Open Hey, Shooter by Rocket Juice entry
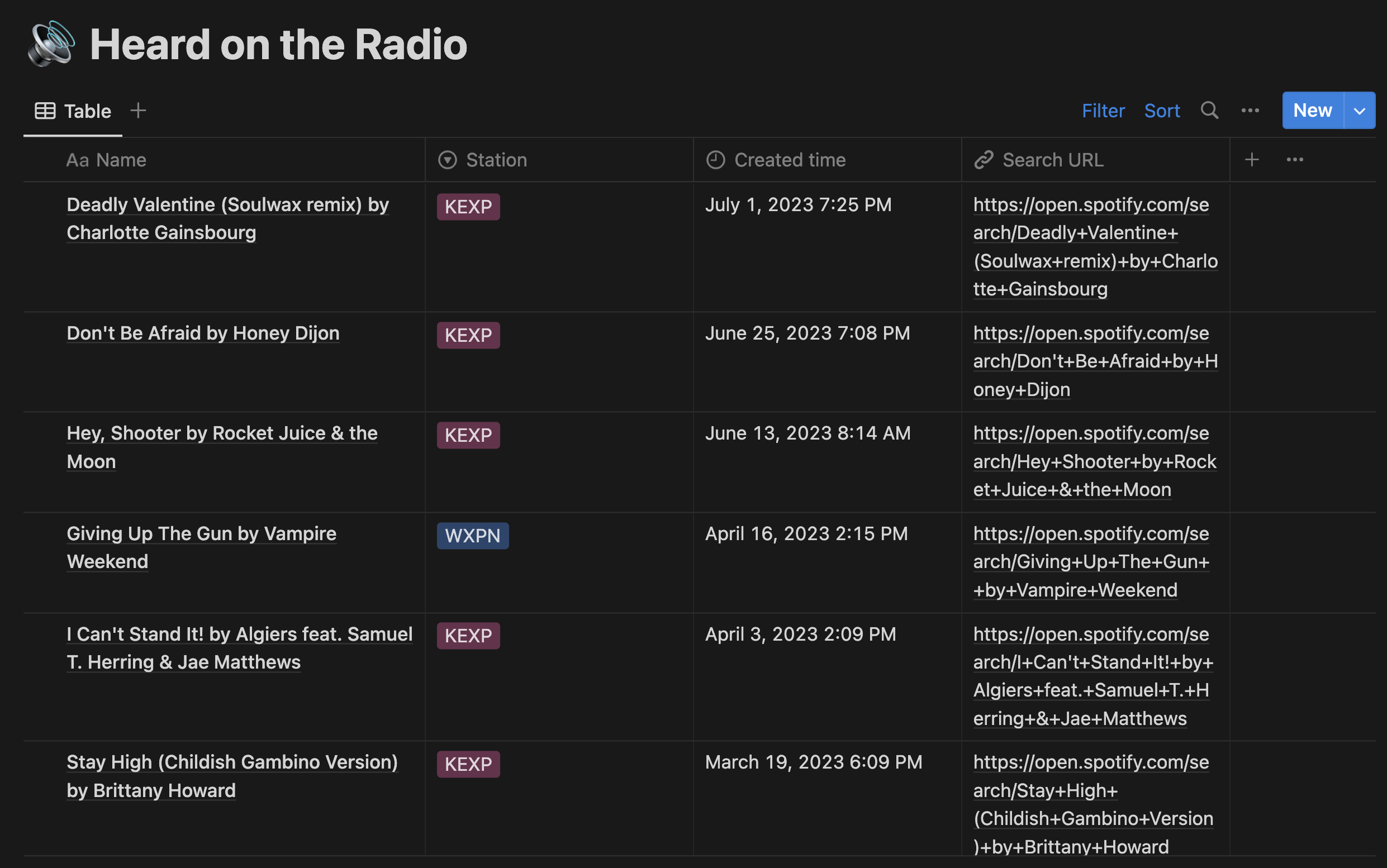The width and height of the screenshot is (1387, 868). (x=222, y=447)
